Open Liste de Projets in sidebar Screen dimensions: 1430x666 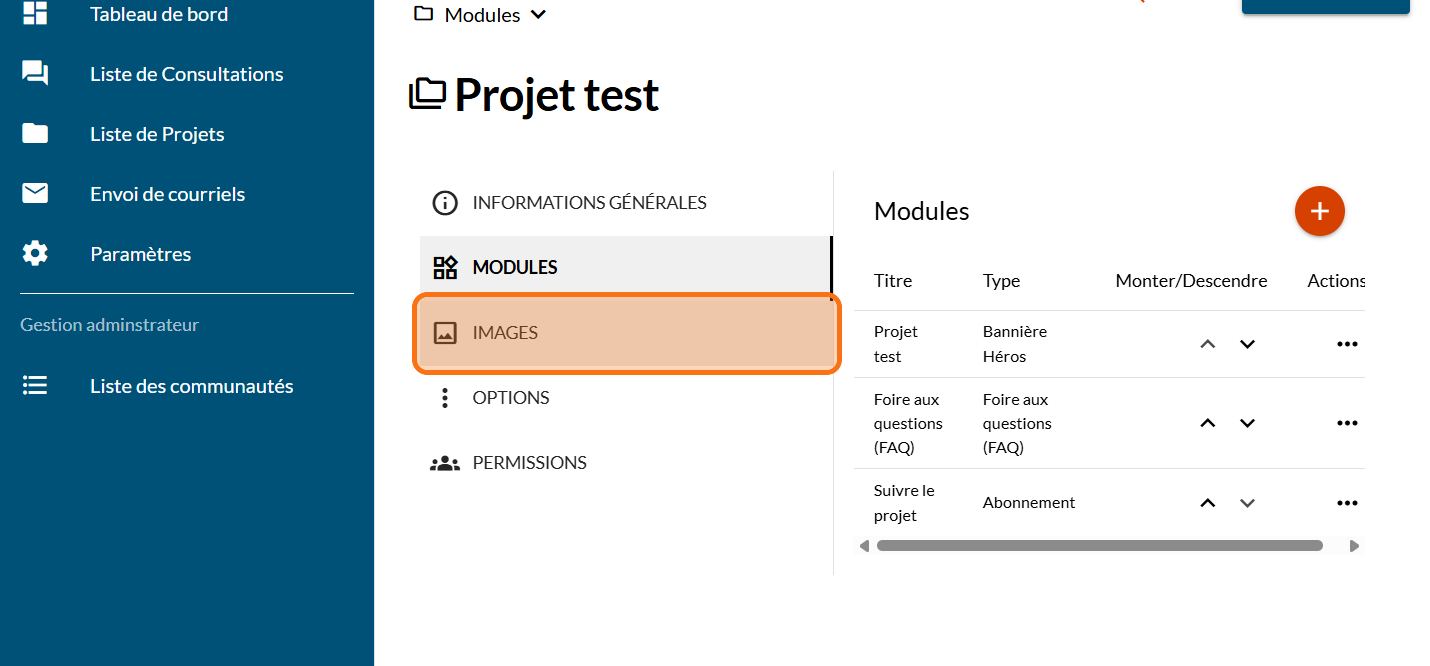157,134
